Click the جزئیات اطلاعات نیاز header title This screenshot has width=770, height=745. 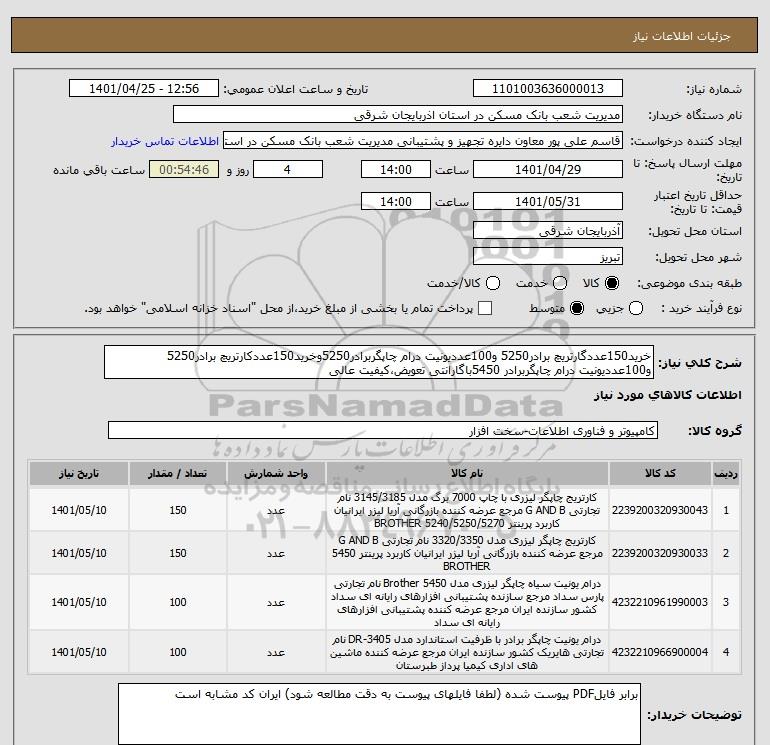coord(682,36)
